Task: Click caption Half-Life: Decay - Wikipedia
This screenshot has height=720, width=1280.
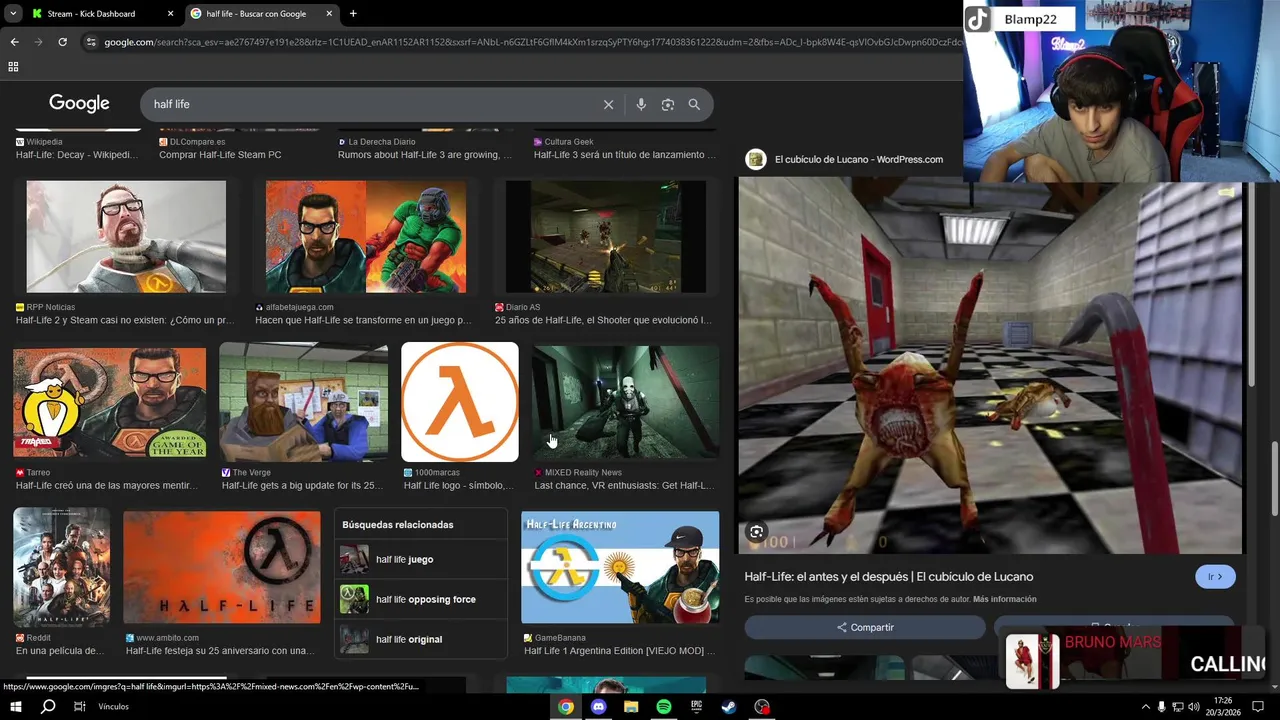Action: (x=77, y=155)
